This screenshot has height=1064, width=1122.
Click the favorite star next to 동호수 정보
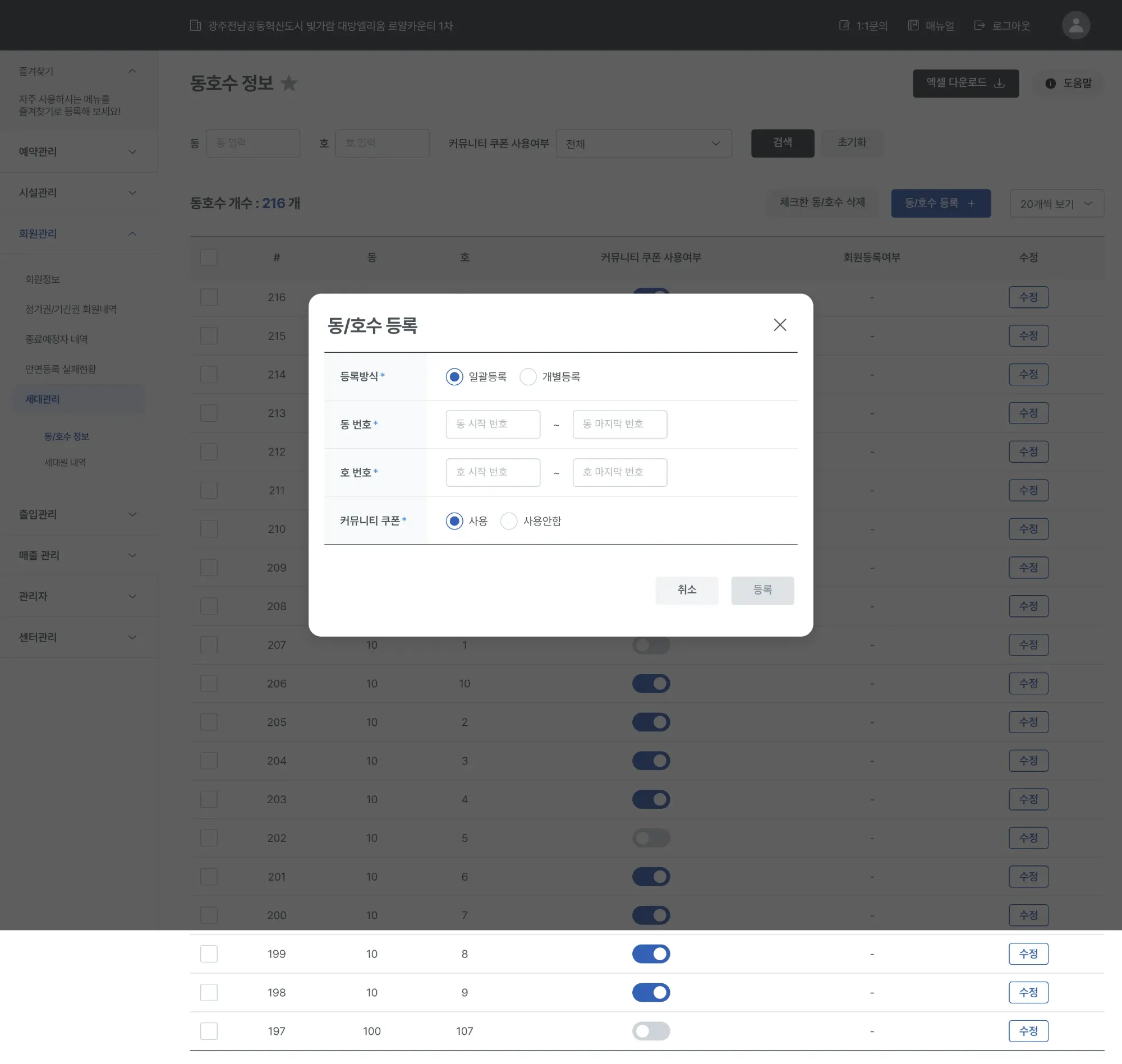coord(289,84)
